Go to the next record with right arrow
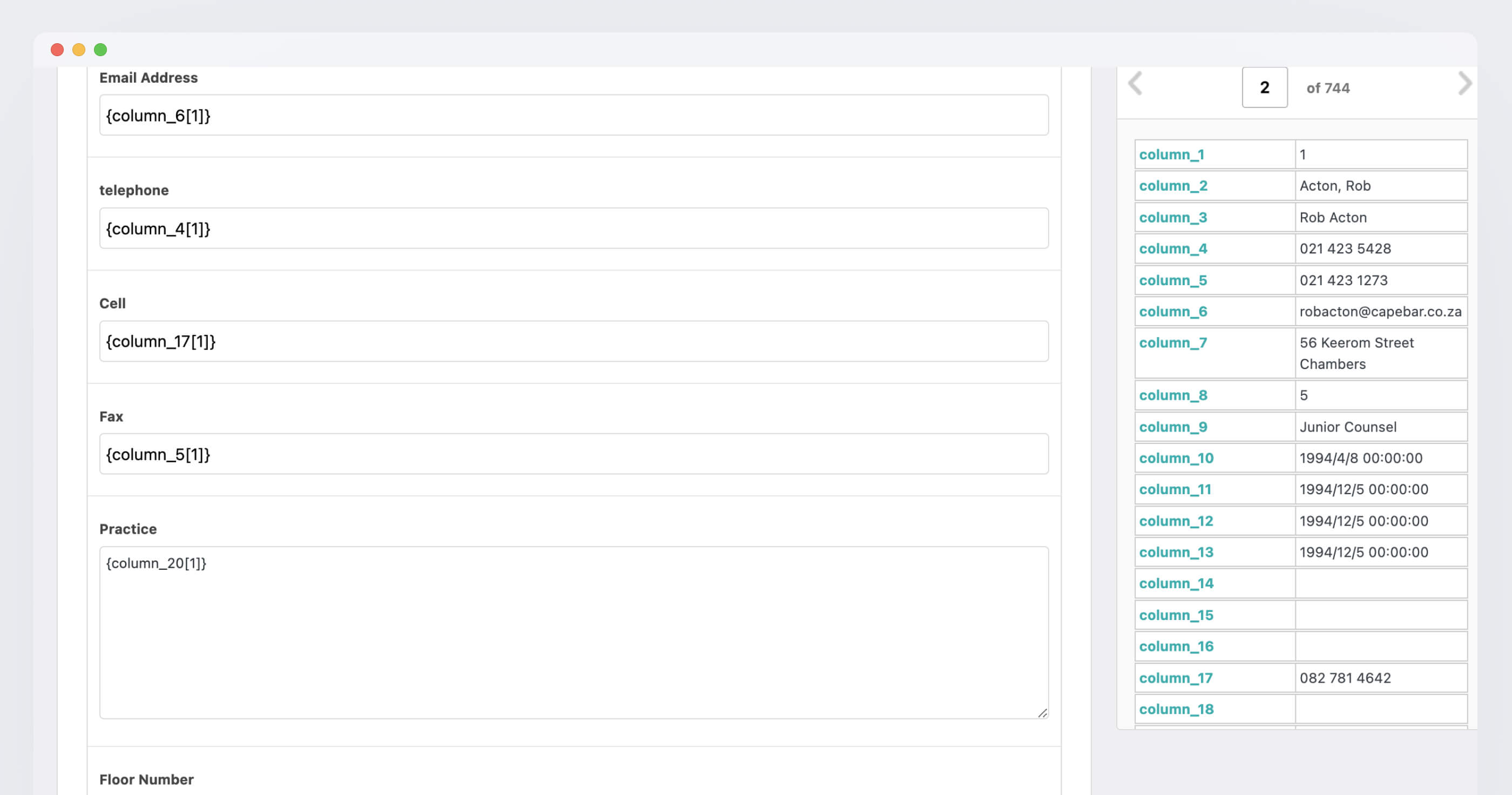 click(x=1465, y=84)
